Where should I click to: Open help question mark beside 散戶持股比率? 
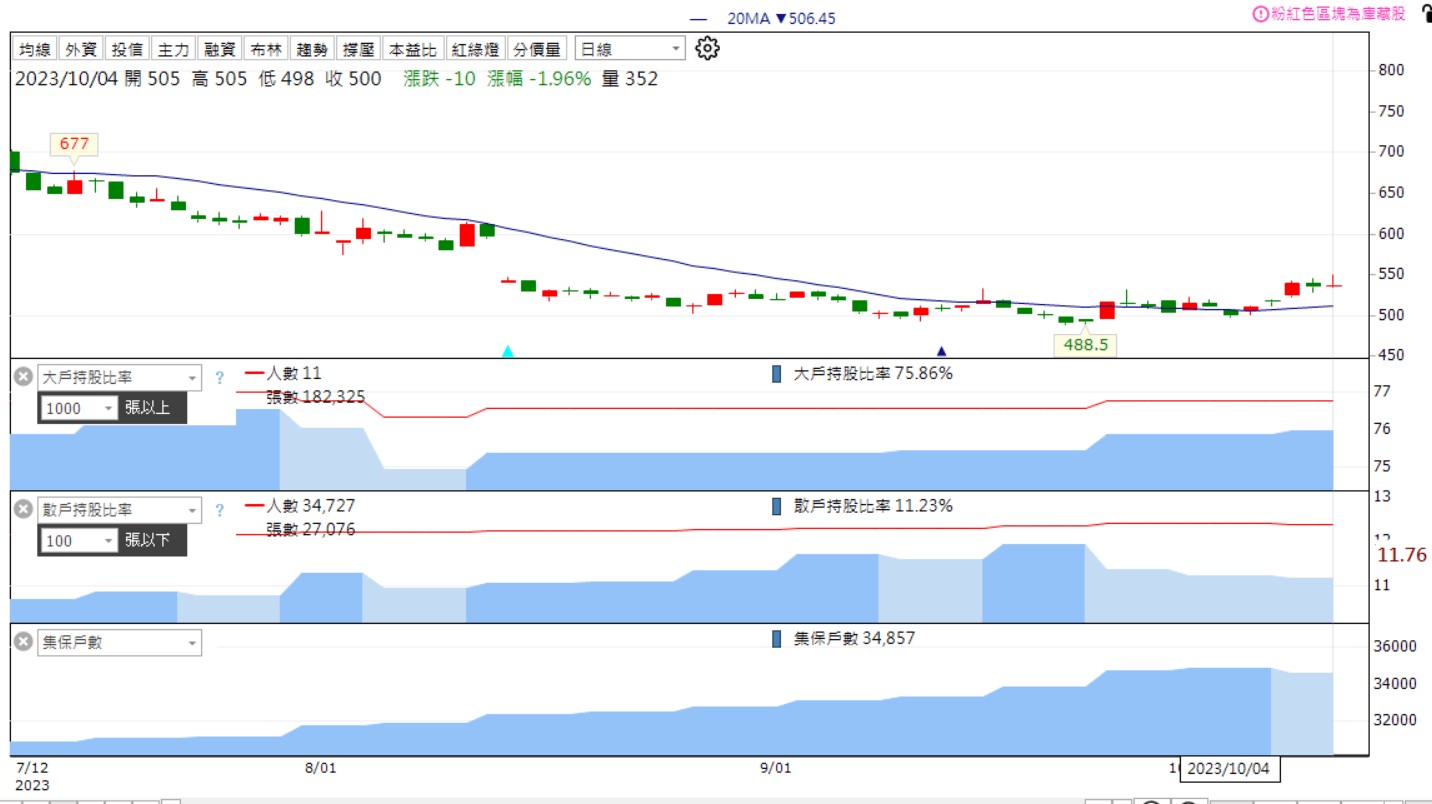point(220,510)
